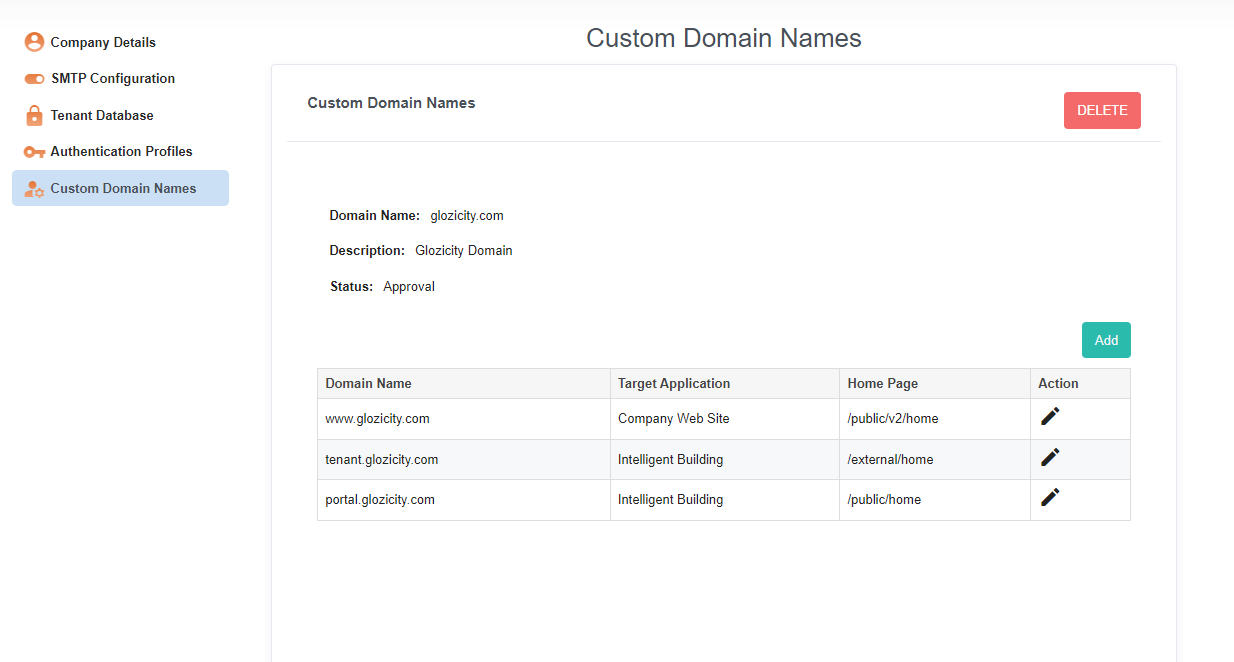The height and width of the screenshot is (662, 1234).
Task: Select the www.glozicity.com domain cell
Action: pos(377,419)
